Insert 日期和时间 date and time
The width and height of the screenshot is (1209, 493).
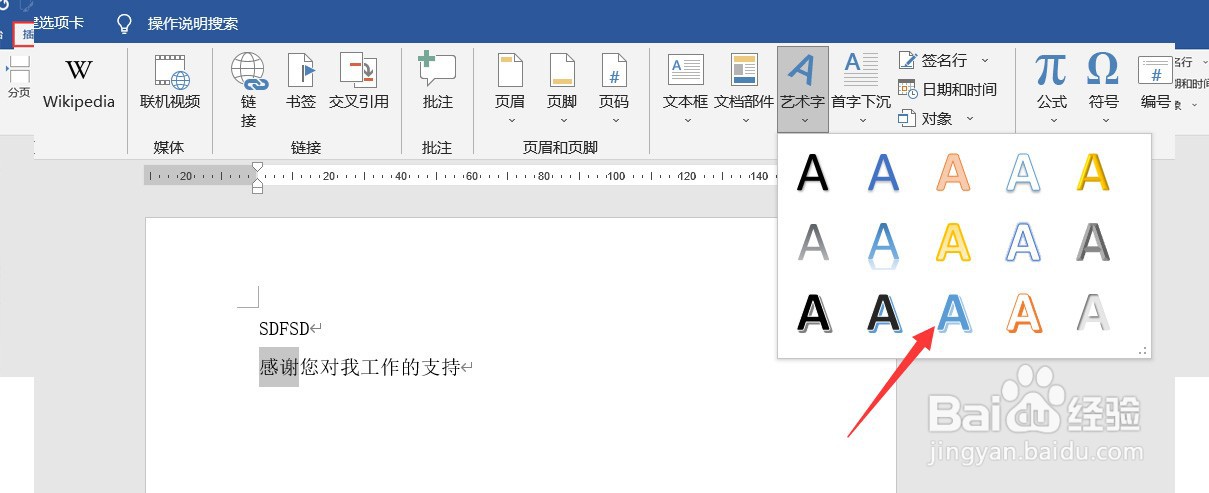[947, 89]
